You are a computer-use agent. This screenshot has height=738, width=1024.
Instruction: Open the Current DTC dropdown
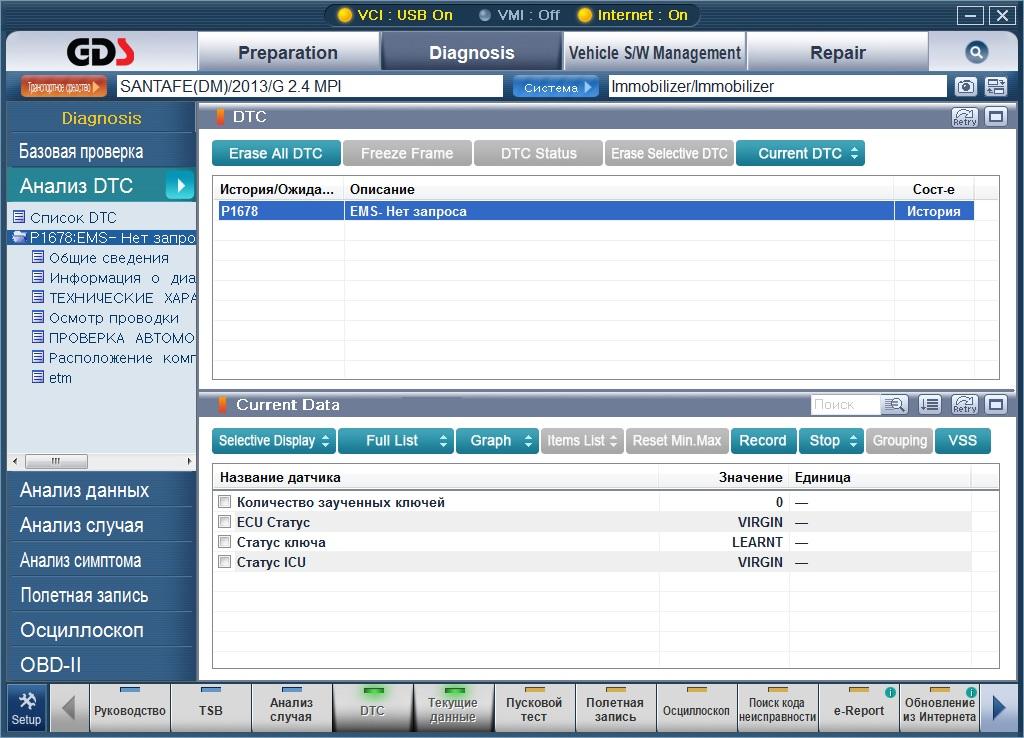(801, 153)
